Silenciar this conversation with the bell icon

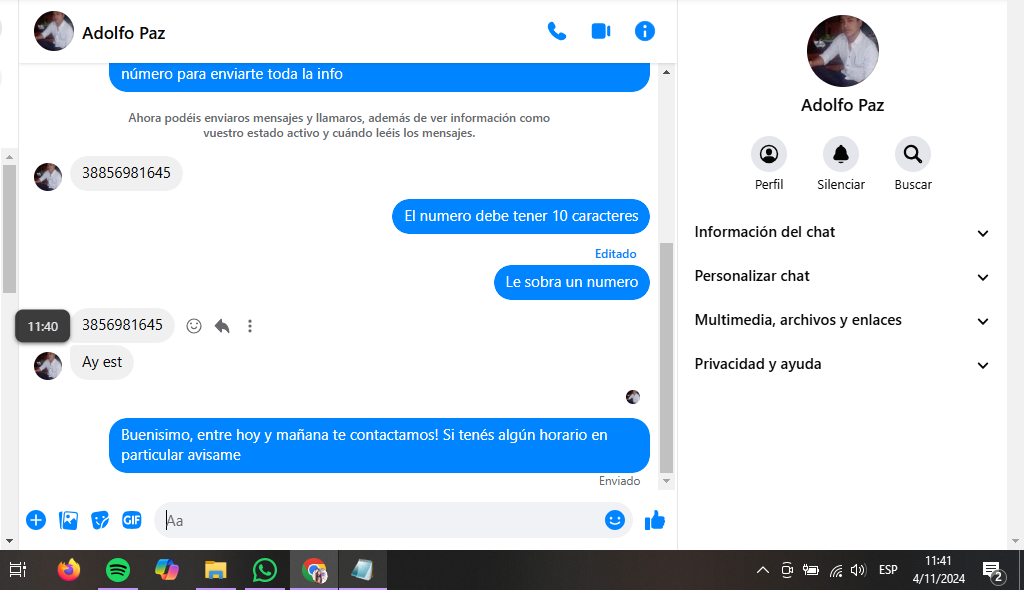coord(840,154)
